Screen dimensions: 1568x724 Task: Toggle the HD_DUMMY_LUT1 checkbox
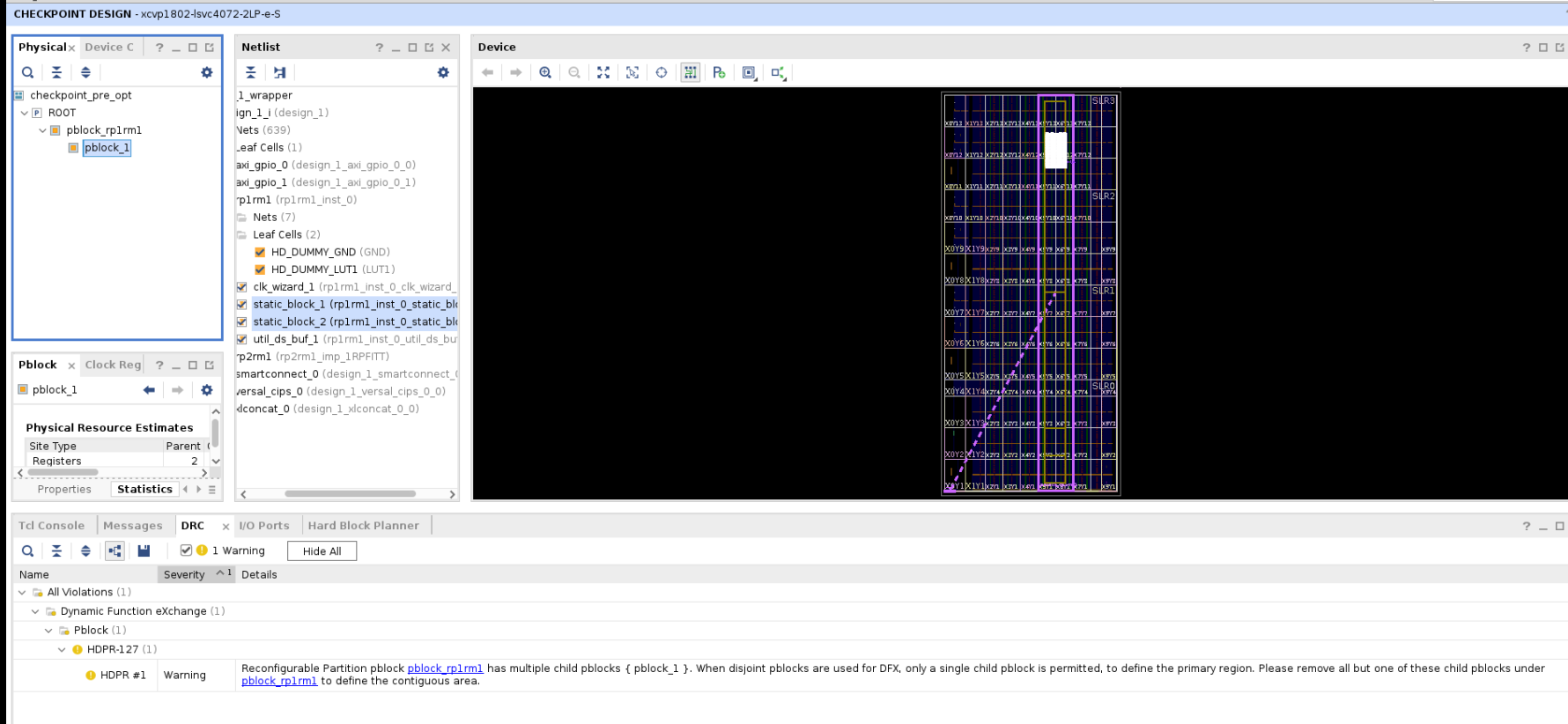pos(260,270)
